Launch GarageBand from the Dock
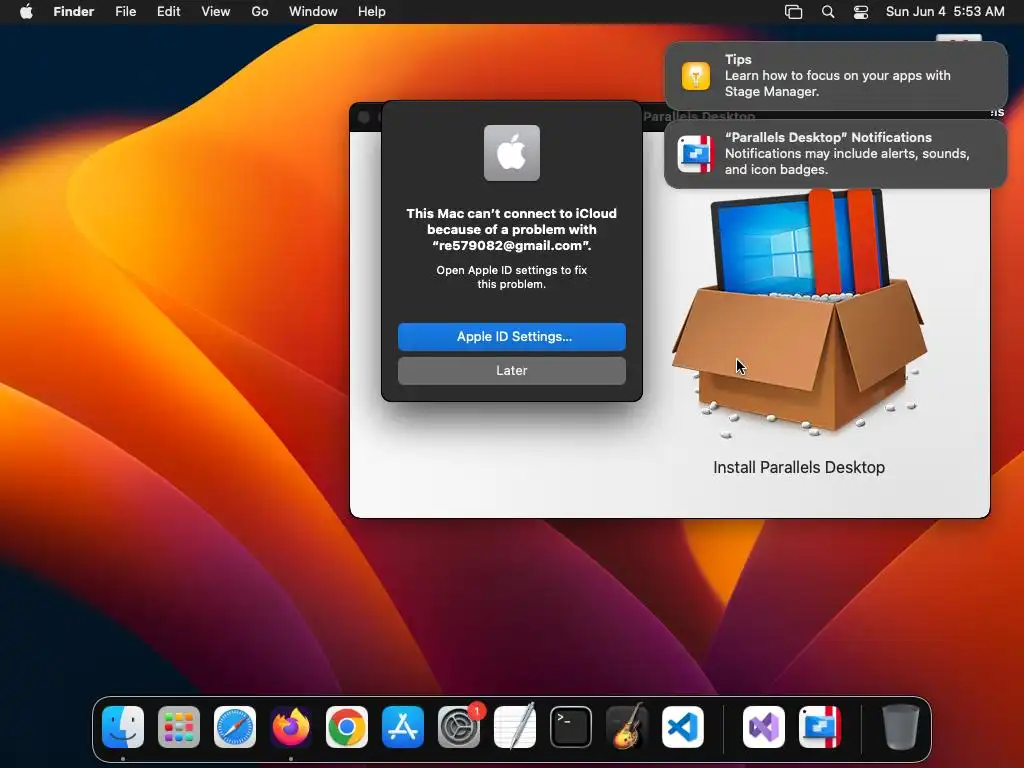Screen dimensions: 1024x768 point(627,727)
